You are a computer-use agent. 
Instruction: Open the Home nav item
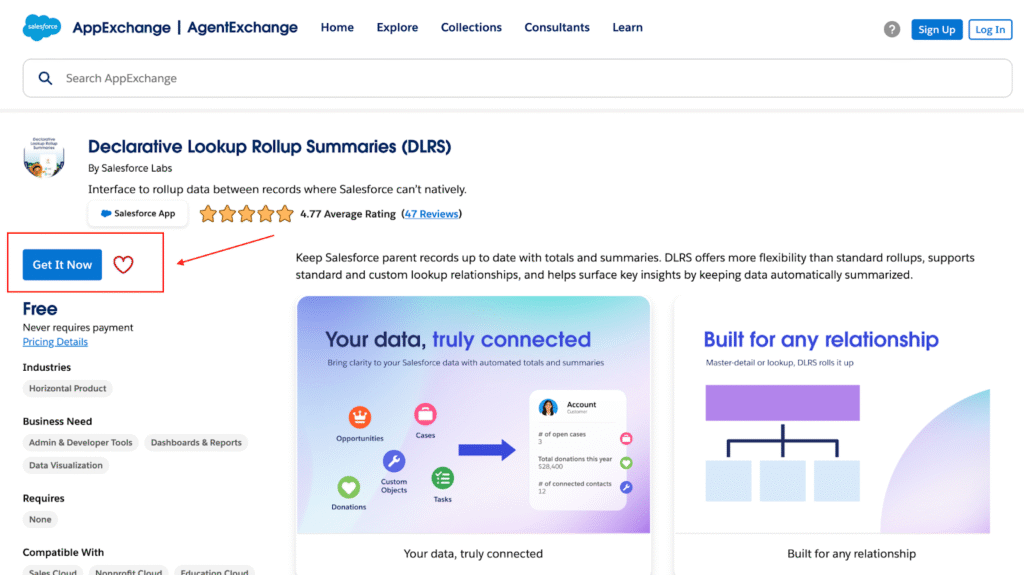click(x=337, y=27)
